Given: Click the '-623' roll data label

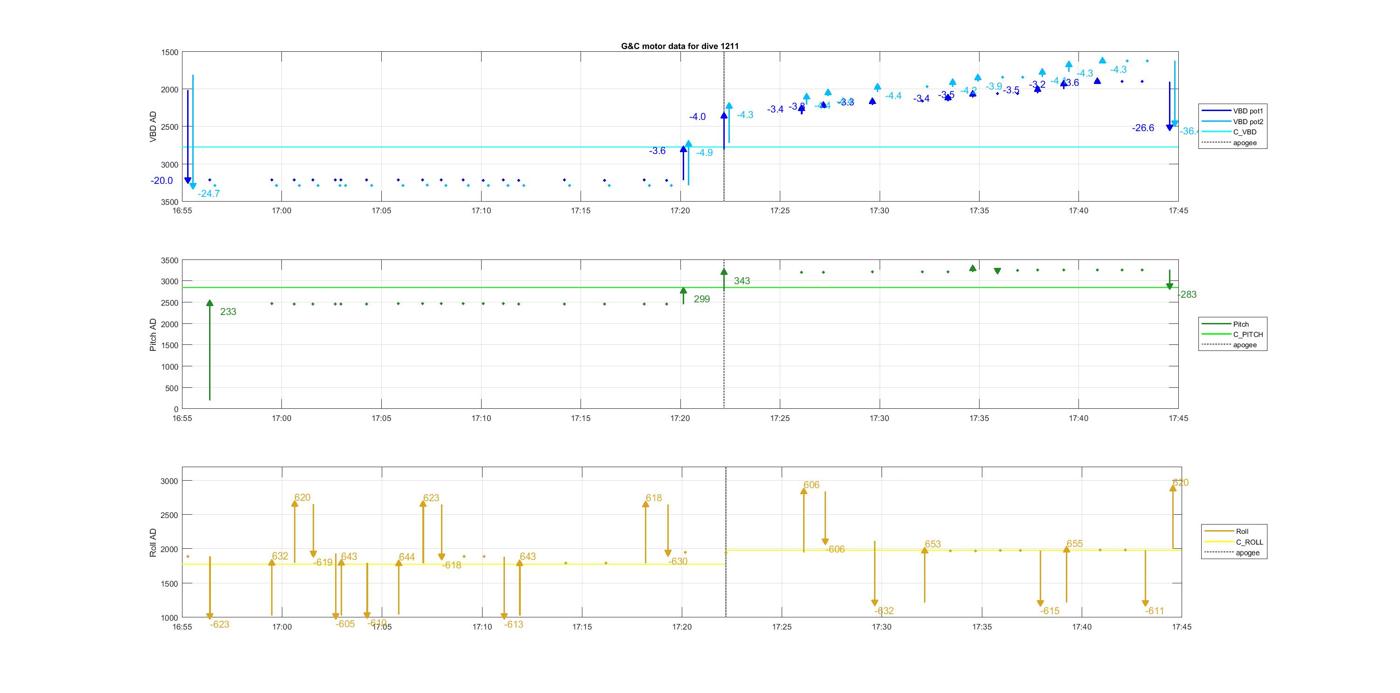Looking at the screenshot, I should (219, 624).
